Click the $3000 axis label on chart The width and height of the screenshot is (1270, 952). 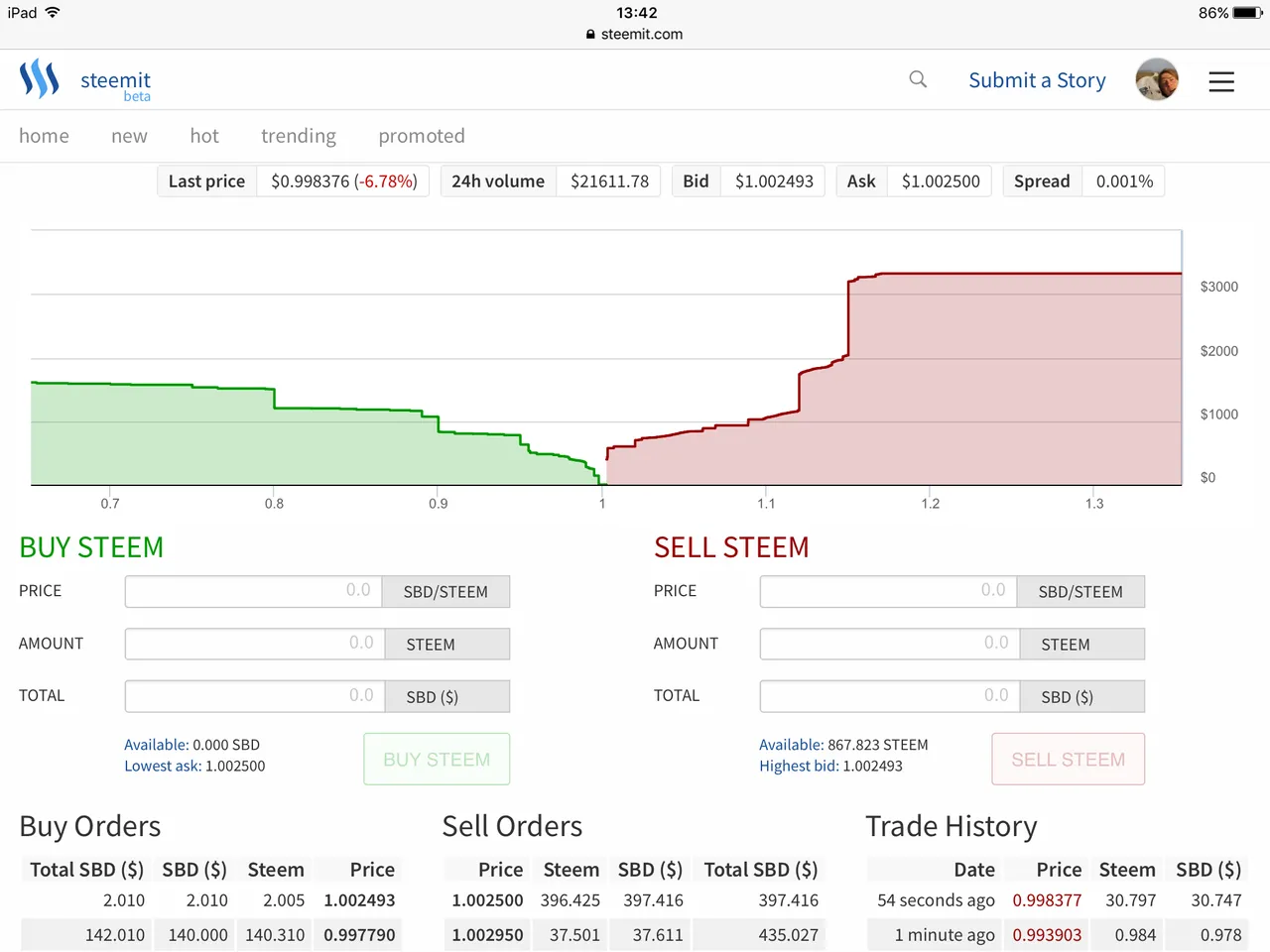pyautogui.click(x=1219, y=287)
